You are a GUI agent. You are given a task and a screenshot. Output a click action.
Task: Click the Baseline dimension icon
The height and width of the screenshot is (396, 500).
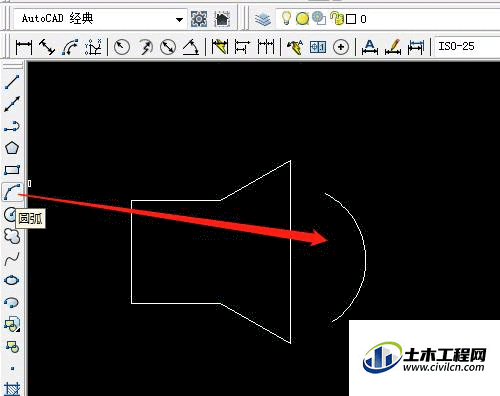tap(242, 47)
